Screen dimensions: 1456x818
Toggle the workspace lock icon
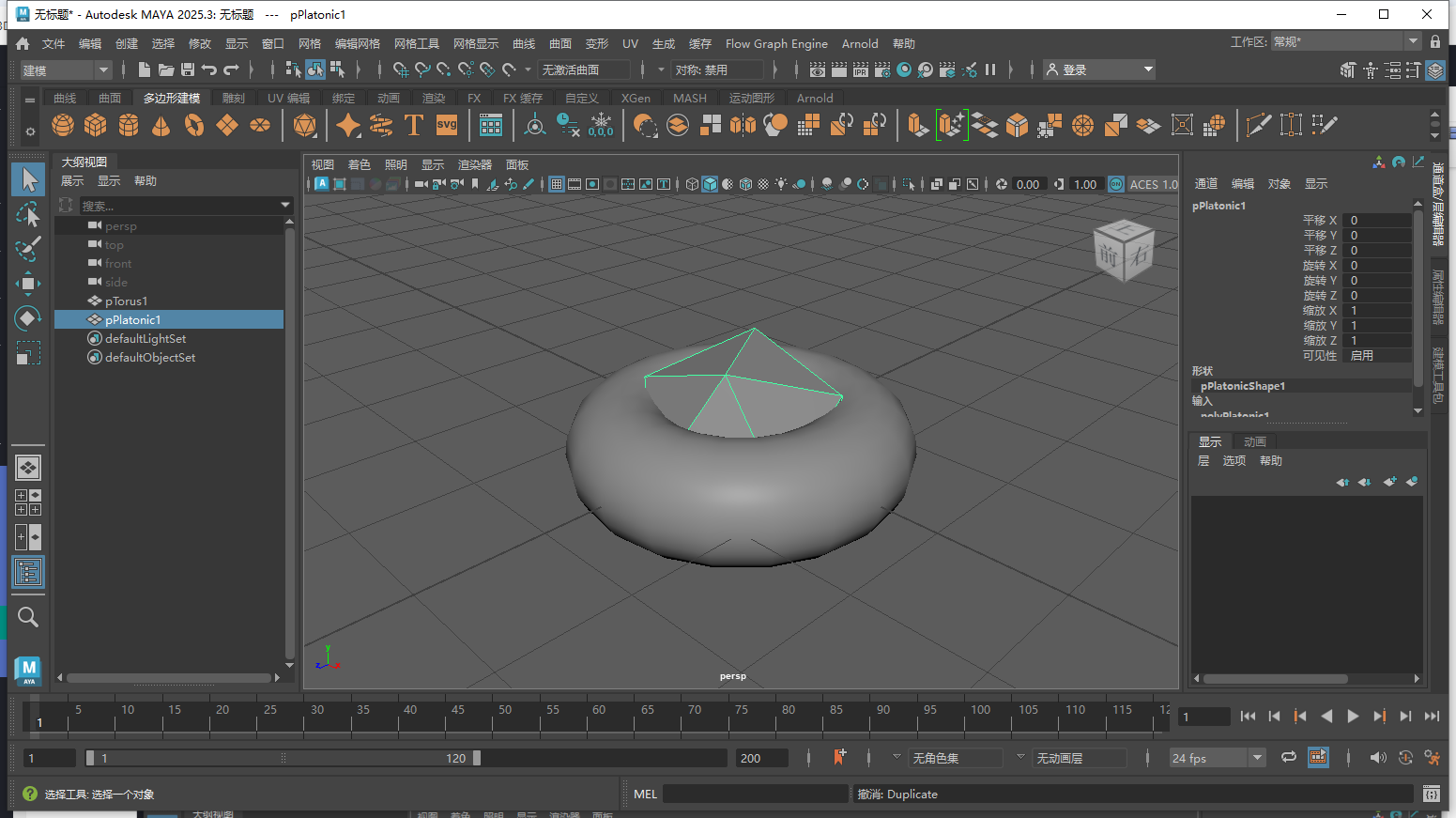pyautogui.click(x=1435, y=41)
